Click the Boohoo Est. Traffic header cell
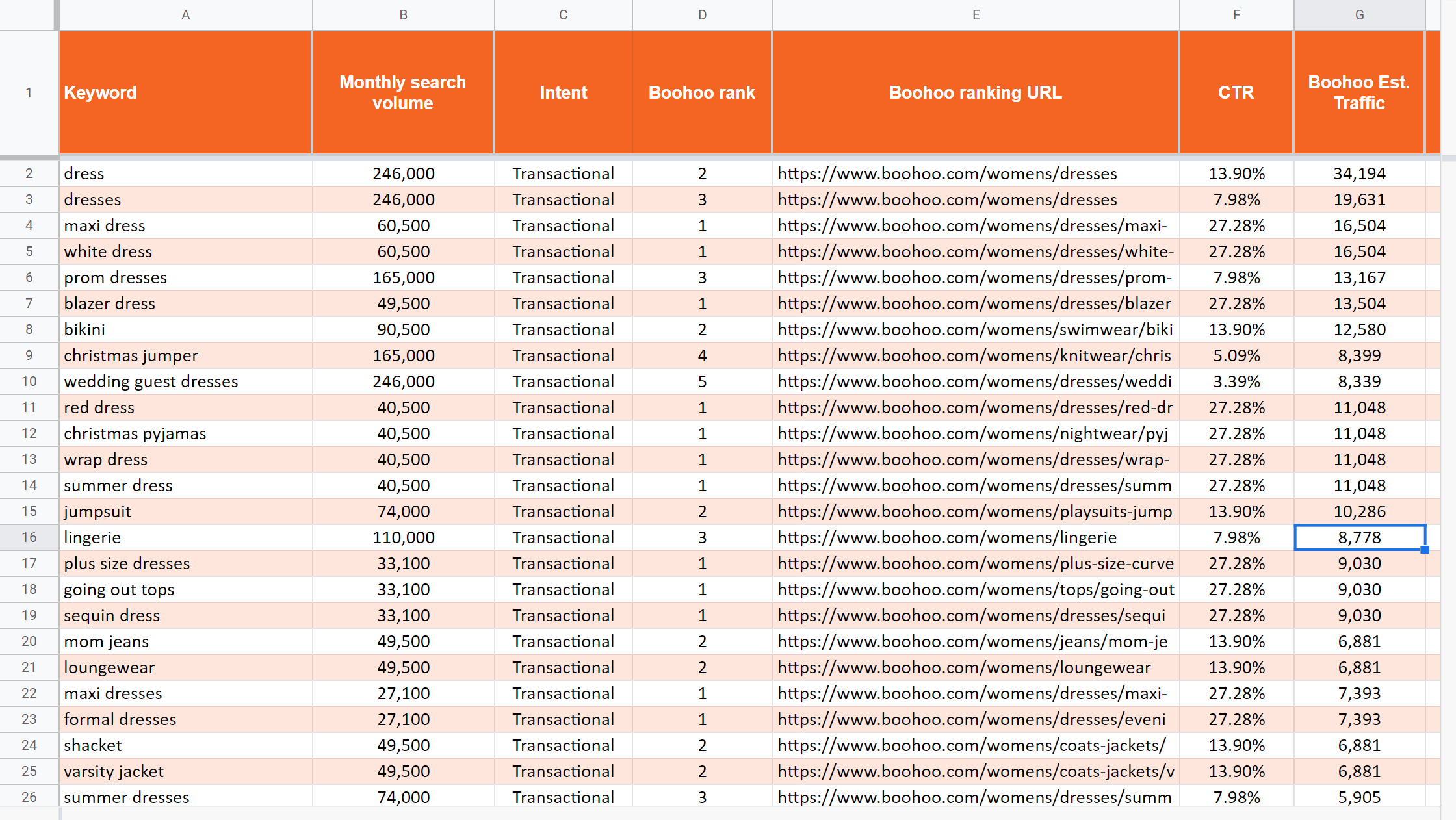Image resolution: width=1456 pixels, height=820 pixels. [1359, 92]
